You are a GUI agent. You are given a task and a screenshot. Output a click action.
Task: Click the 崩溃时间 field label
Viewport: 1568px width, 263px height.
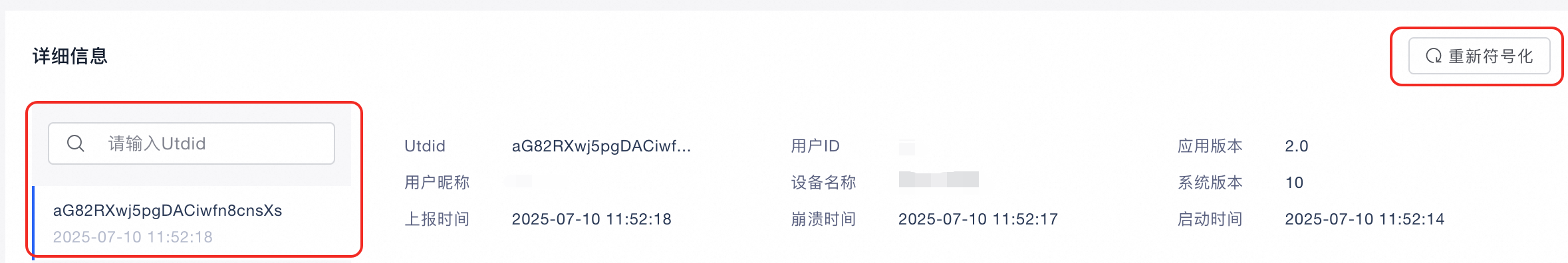[x=823, y=219]
